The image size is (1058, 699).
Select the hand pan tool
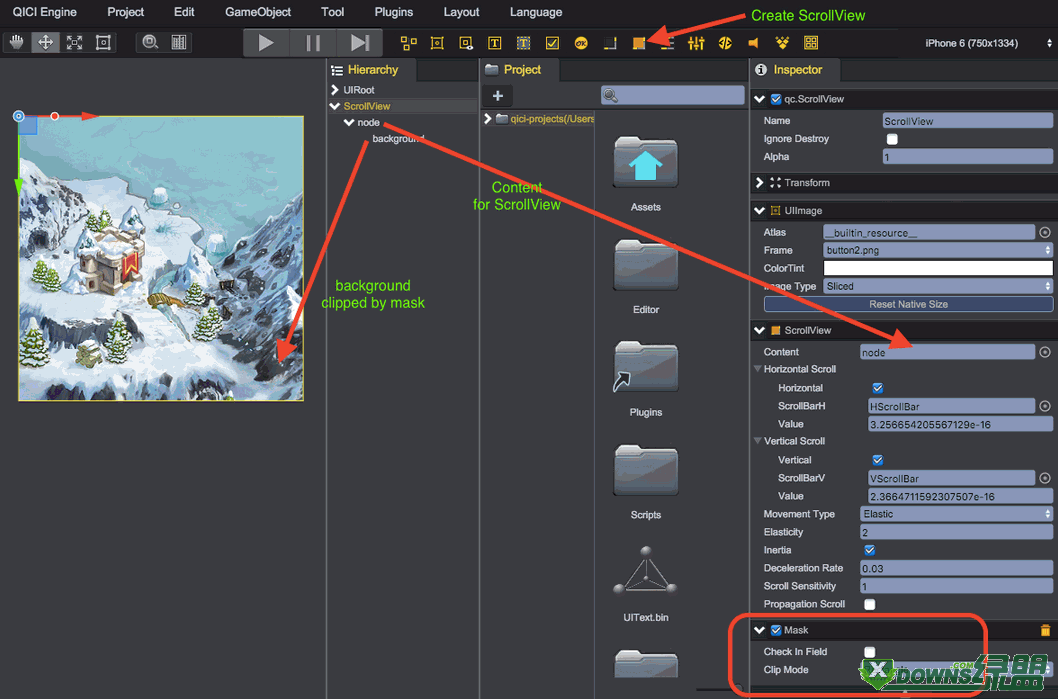(16, 43)
